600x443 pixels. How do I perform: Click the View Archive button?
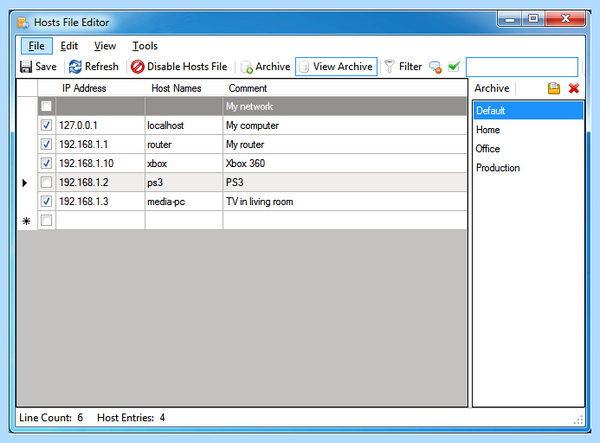point(336,67)
